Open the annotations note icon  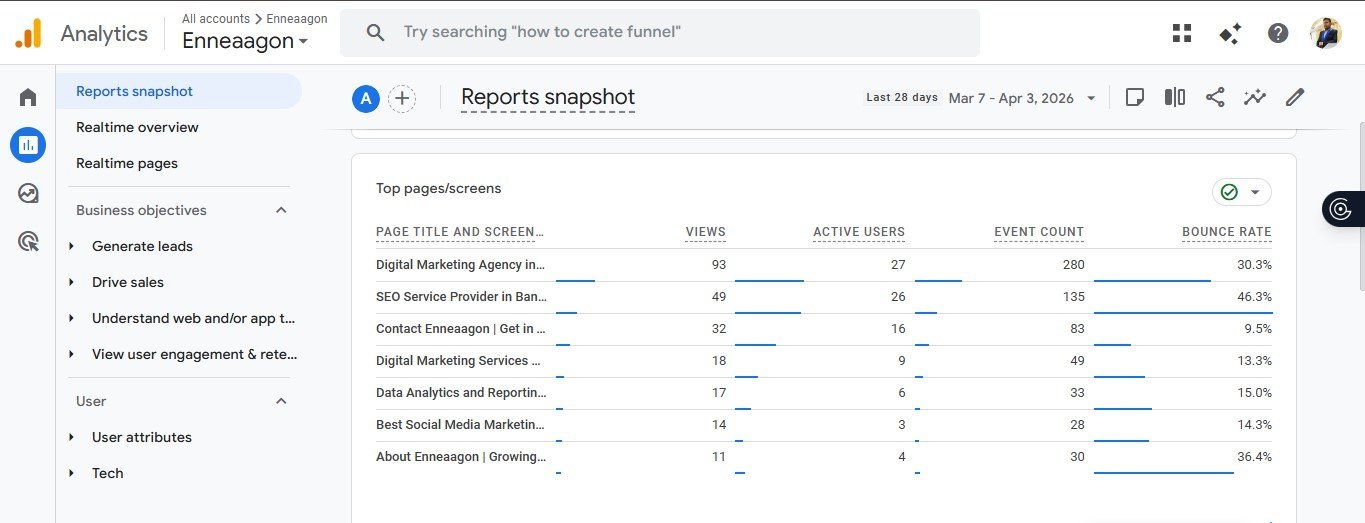1135,97
